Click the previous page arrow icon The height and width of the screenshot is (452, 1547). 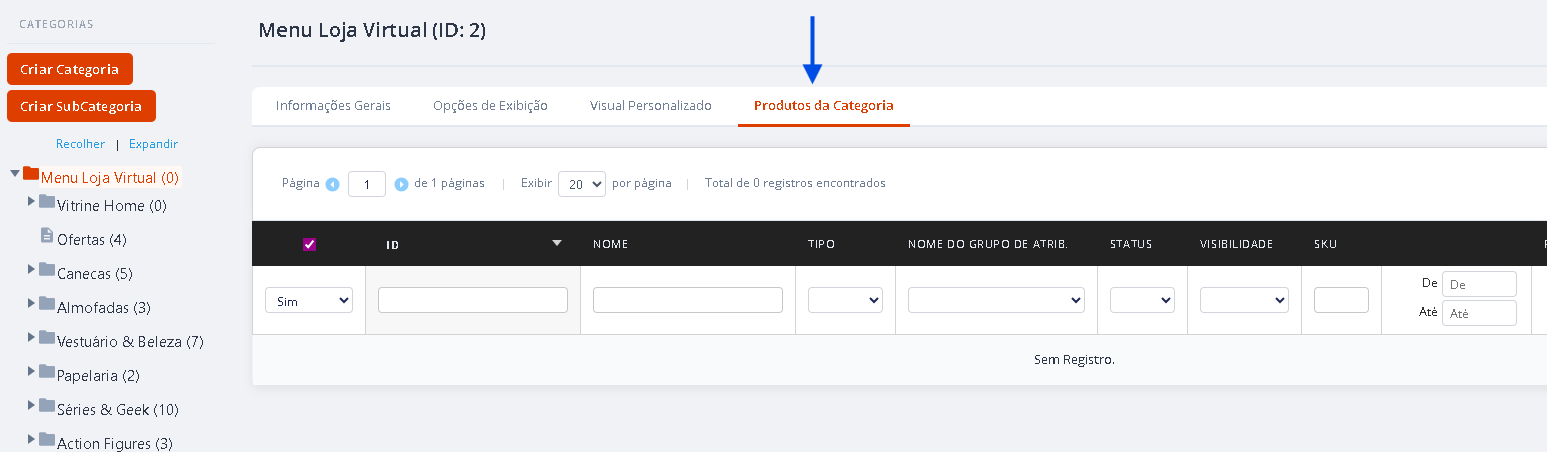click(x=333, y=184)
